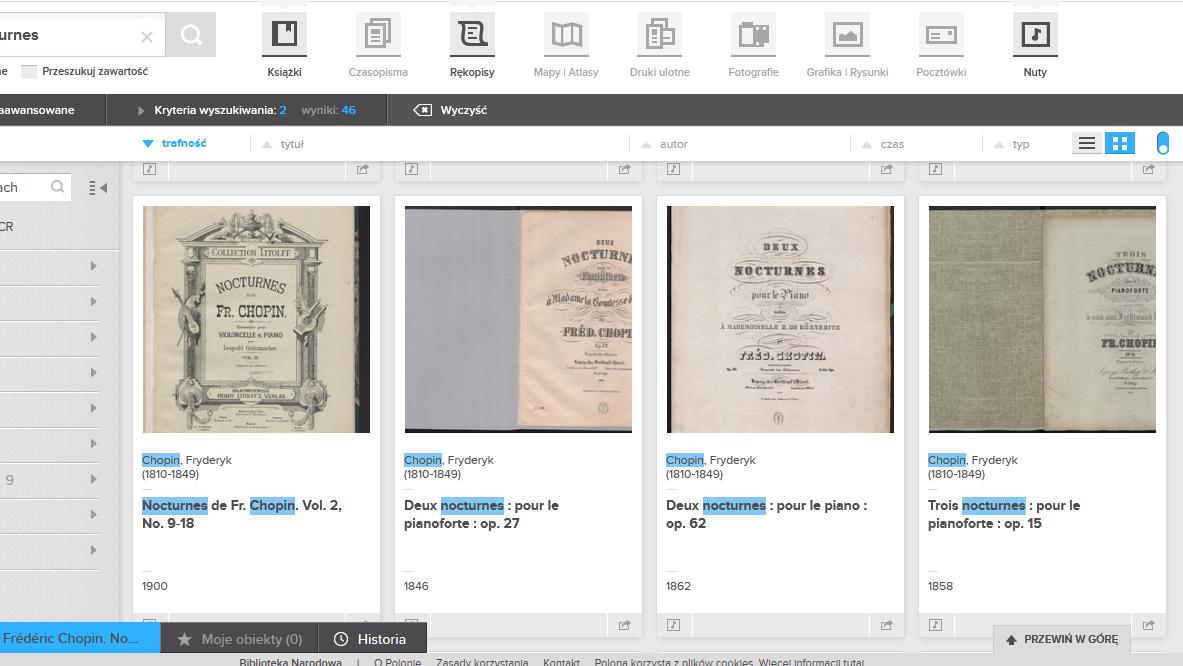This screenshot has width=1183, height=666.
Task: Toggle Przeszukuj zawartość checkbox
Action: point(29,72)
